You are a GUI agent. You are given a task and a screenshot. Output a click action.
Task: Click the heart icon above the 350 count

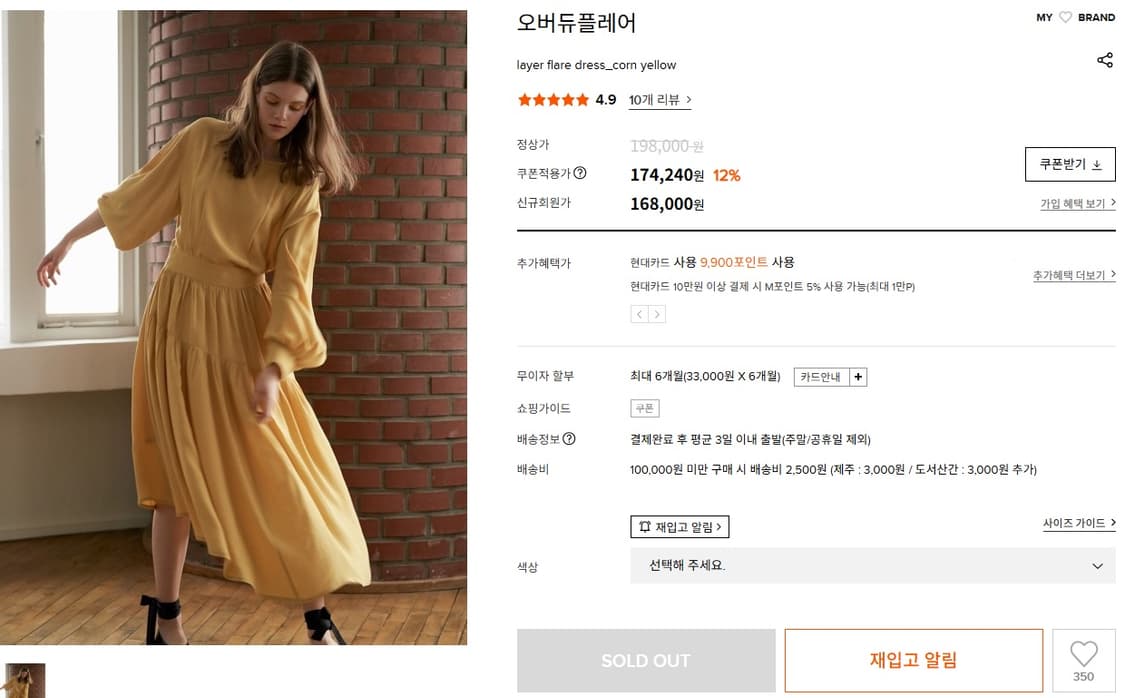point(1084,653)
